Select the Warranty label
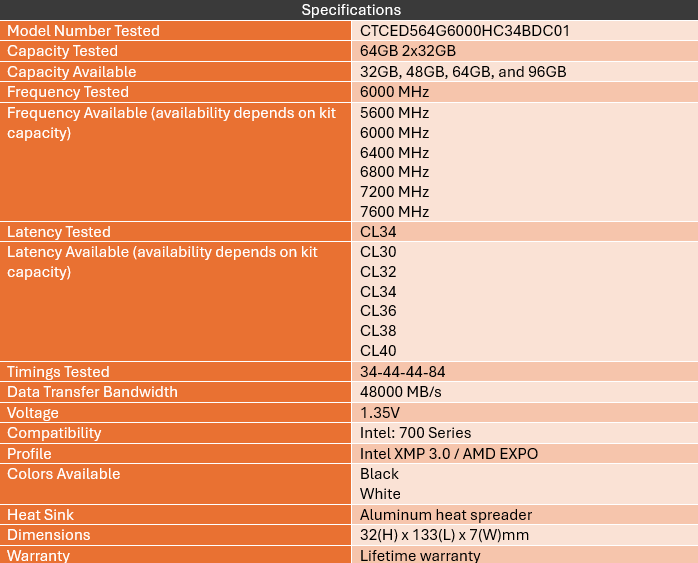 pyautogui.click(x=39, y=555)
